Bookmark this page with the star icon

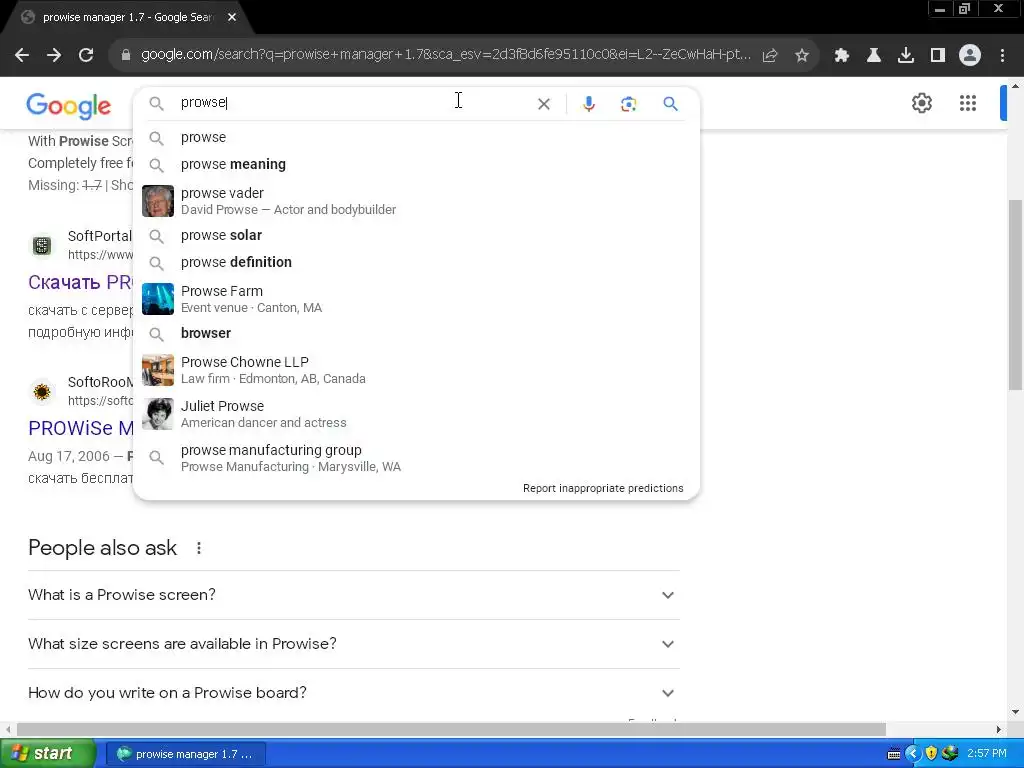[802, 56]
